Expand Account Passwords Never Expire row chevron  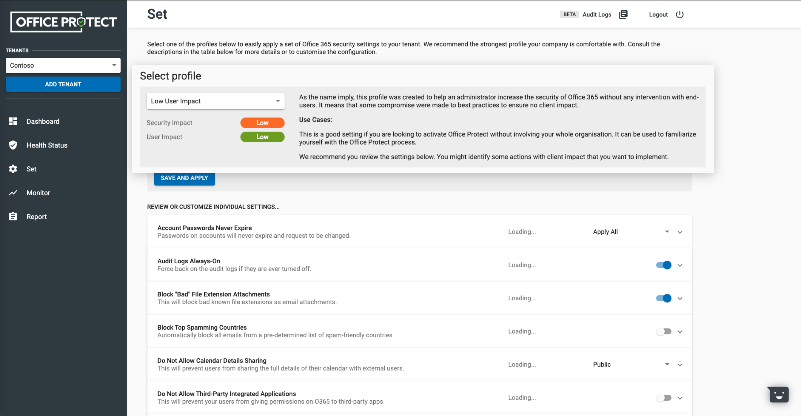click(x=680, y=232)
